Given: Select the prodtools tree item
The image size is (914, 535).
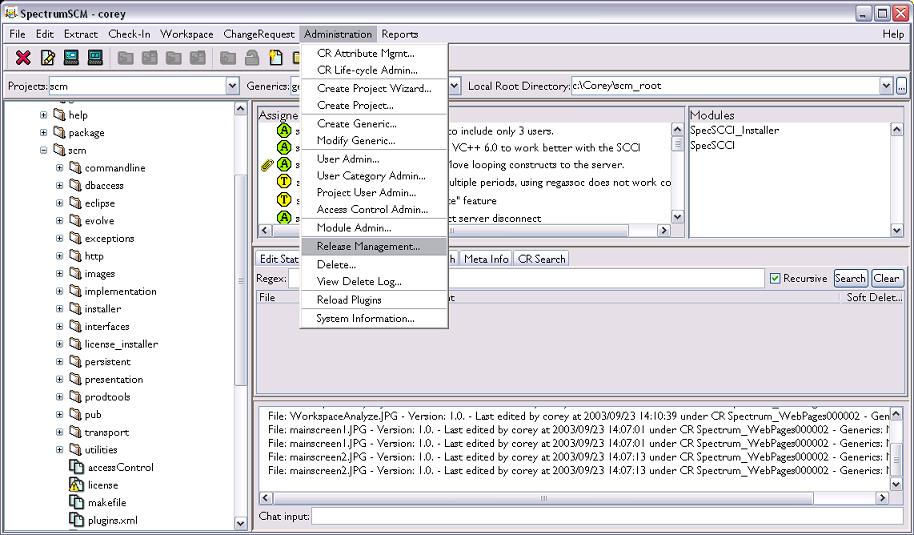Looking at the screenshot, I should pos(107,397).
